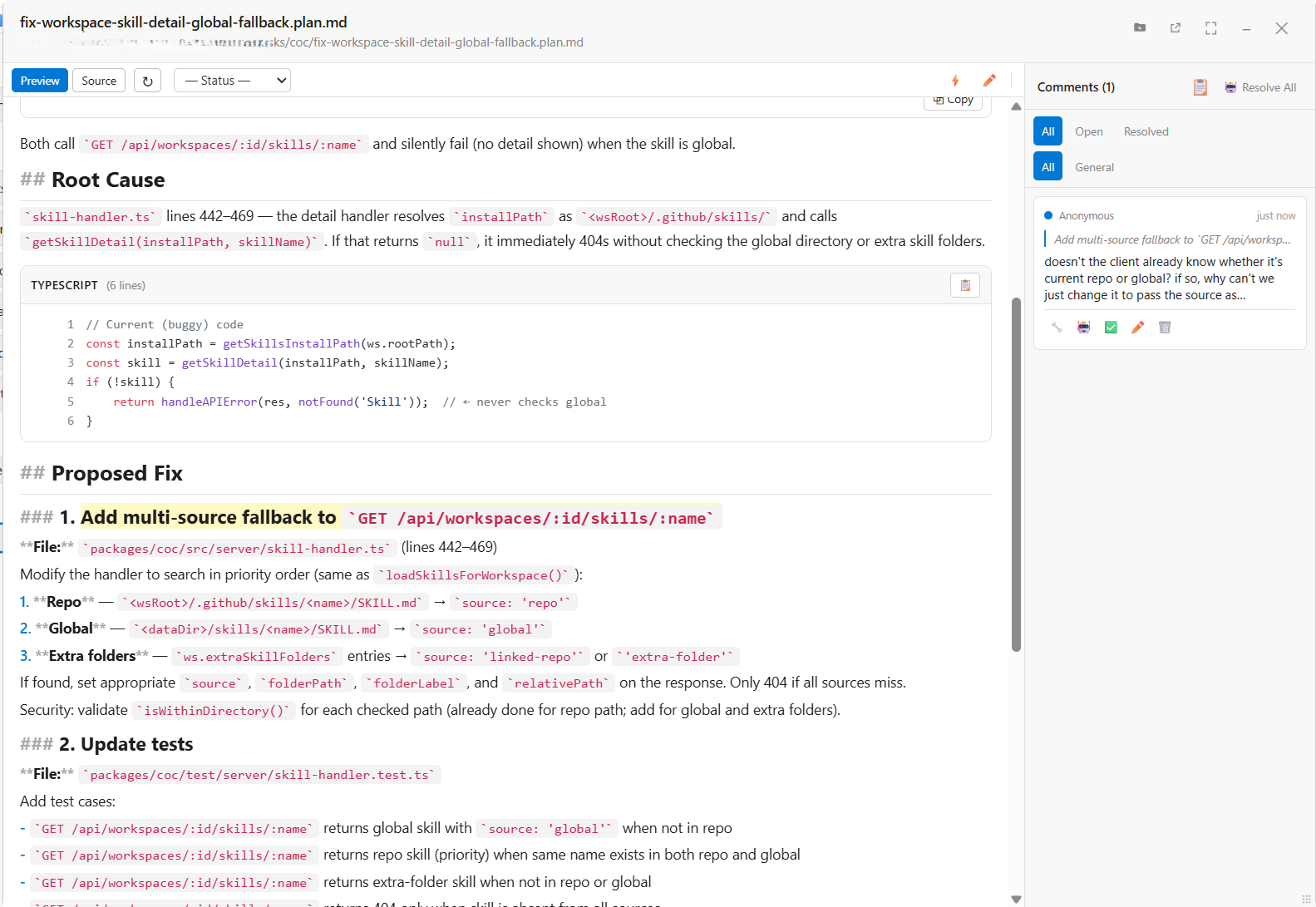Click the 'loadSkillsForWorkspace()' inline code

[x=474, y=574]
